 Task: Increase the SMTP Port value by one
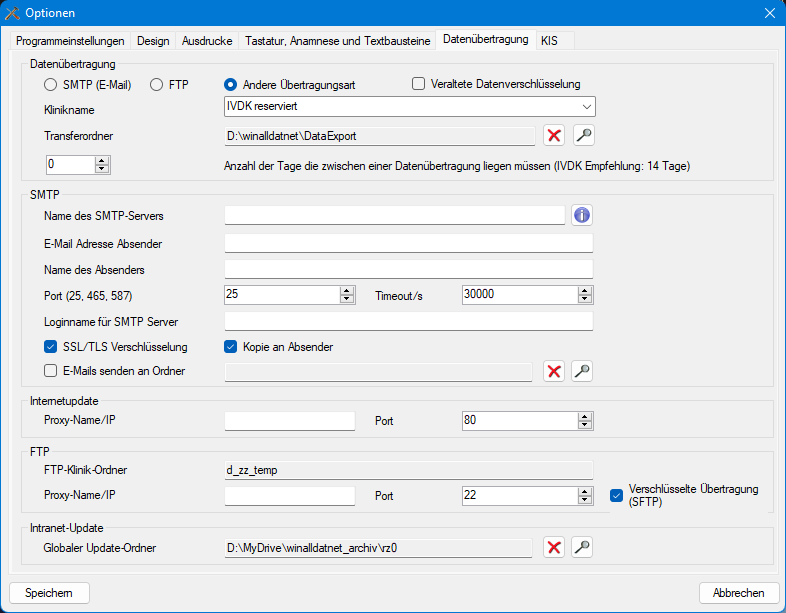(347, 291)
